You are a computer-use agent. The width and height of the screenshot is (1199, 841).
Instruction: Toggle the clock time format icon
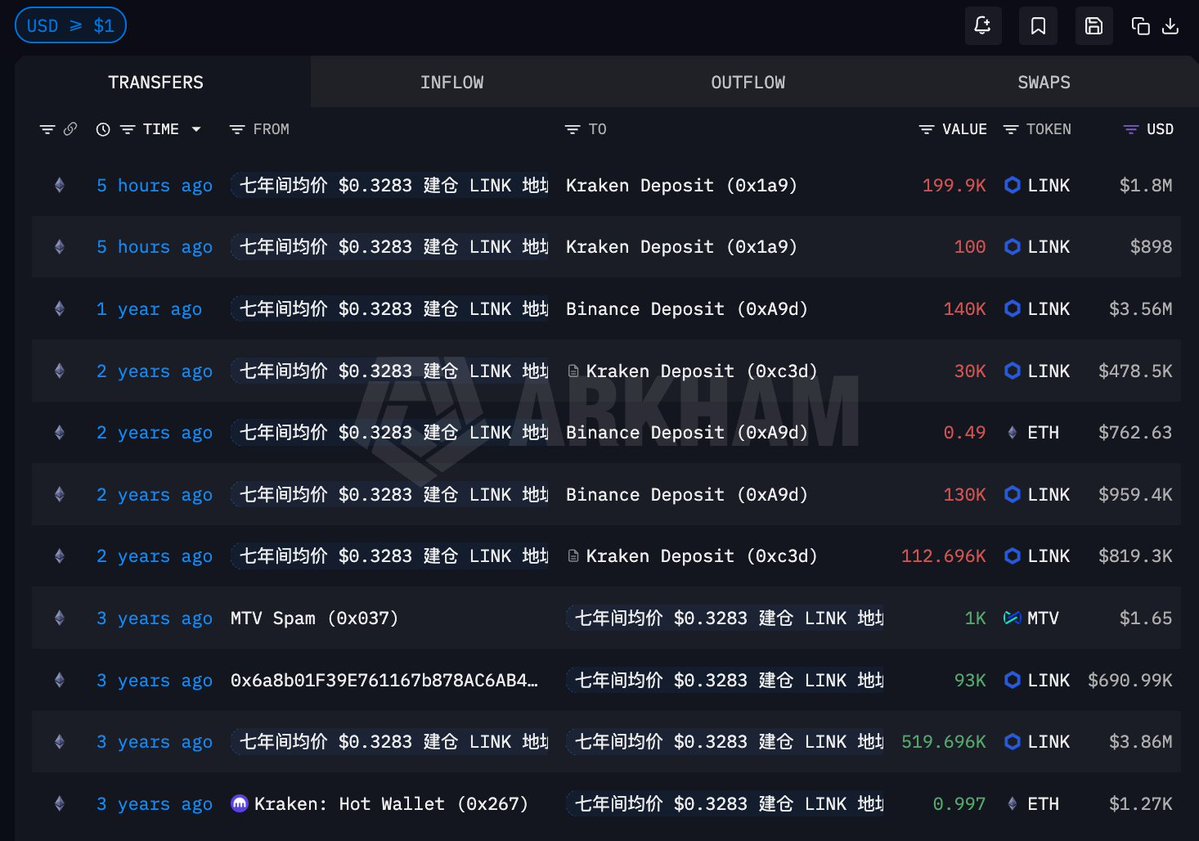(x=103, y=129)
